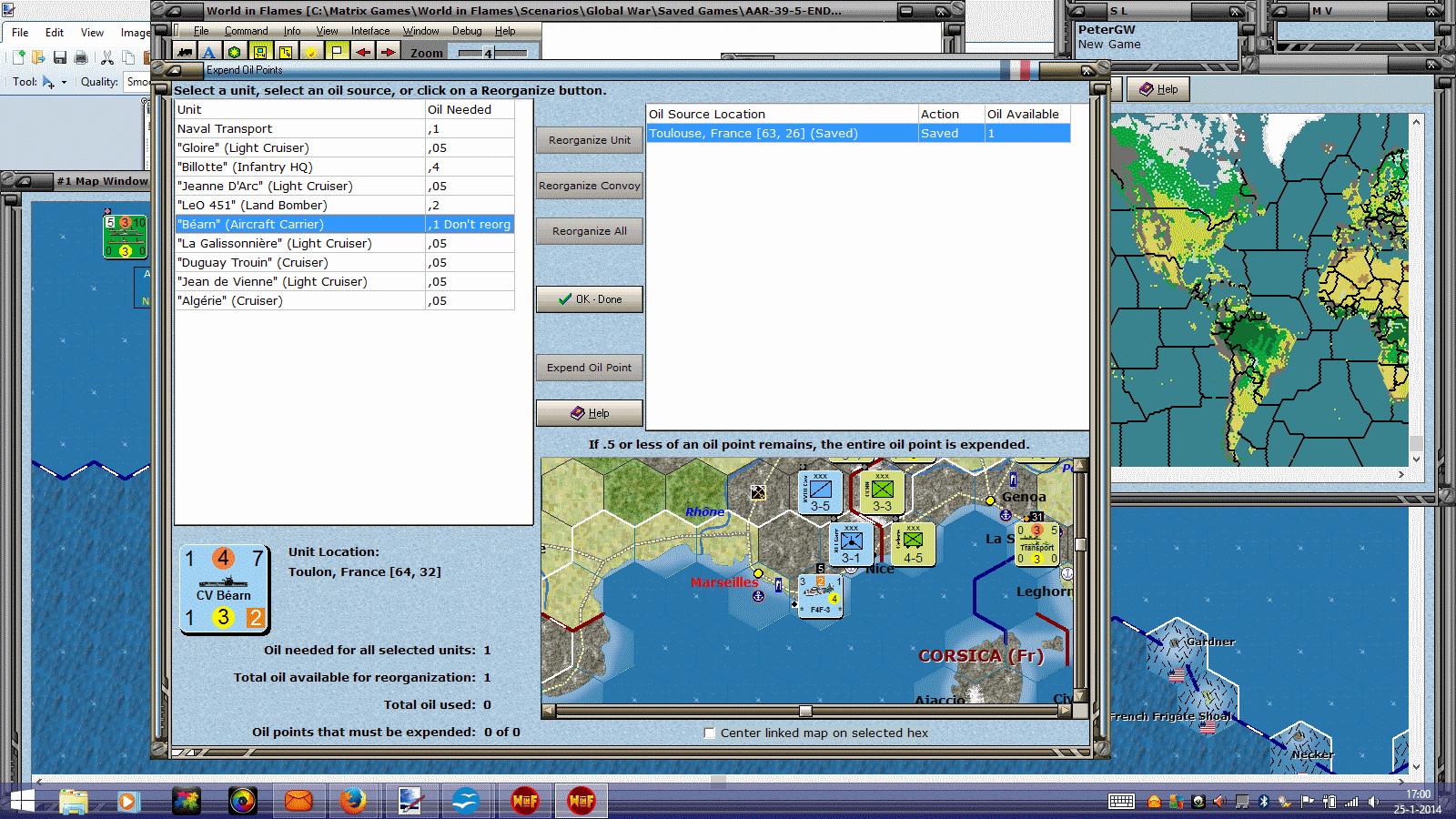The width and height of the screenshot is (1456, 819).
Task: Click the scissors cut icon in image editor
Action: [x=107, y=57]
